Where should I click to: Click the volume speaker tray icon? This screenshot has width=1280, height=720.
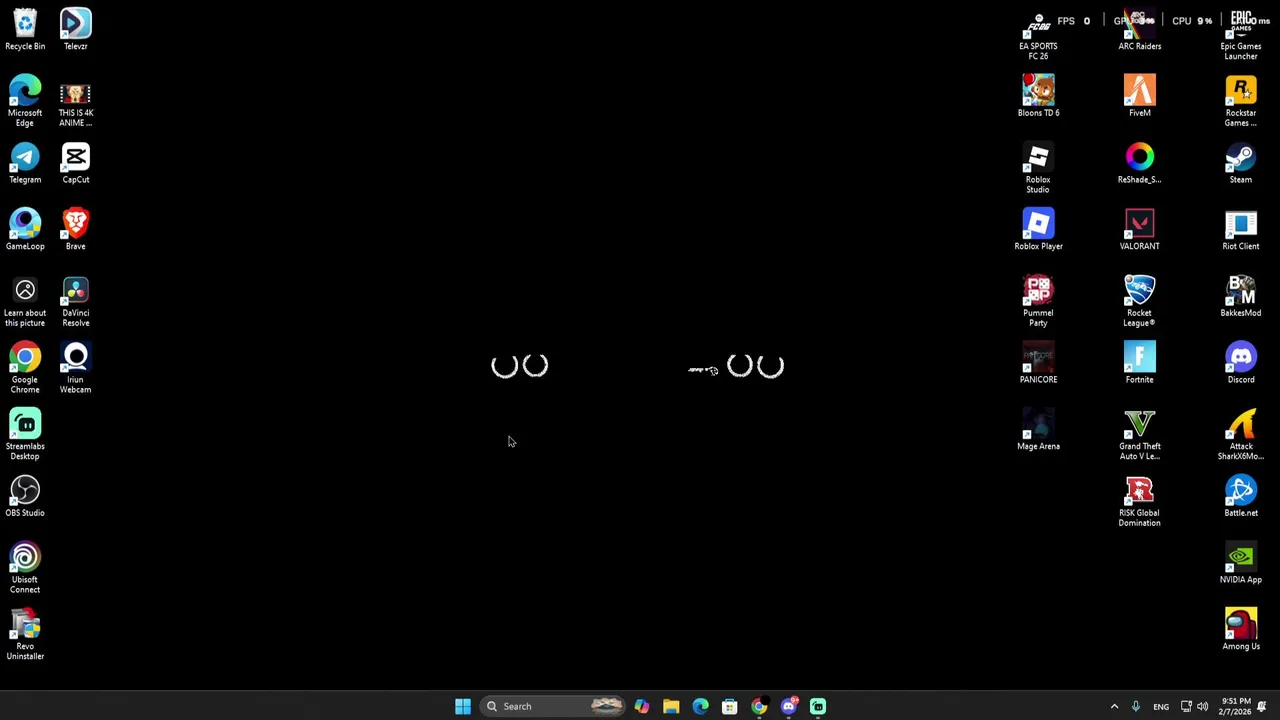(1202, 706)
